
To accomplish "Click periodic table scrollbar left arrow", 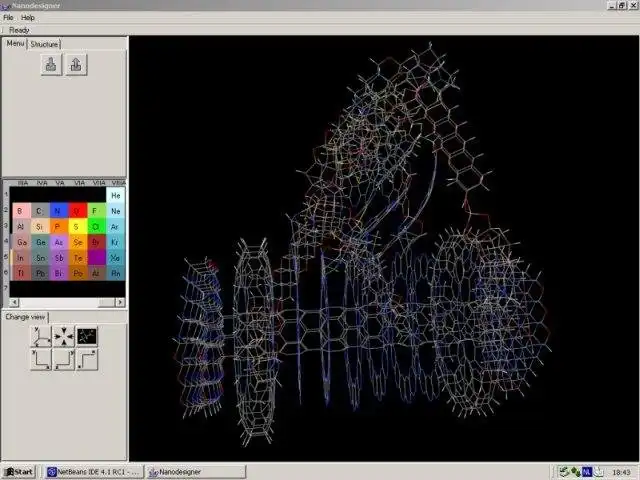I will click(14, 302).
